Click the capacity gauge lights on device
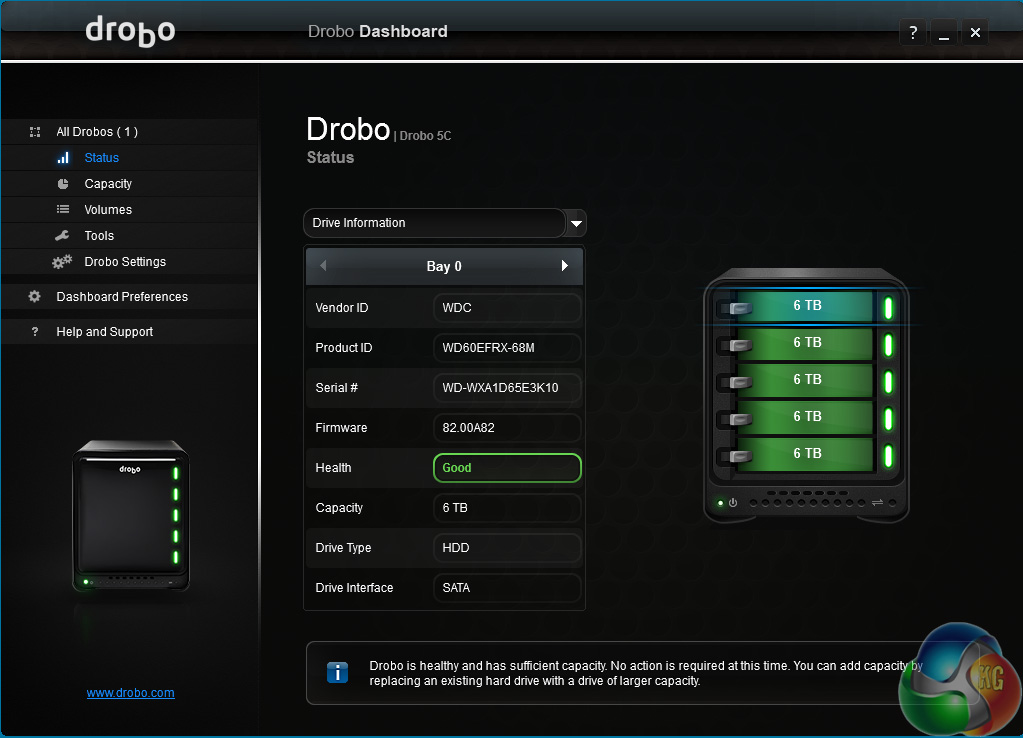 pyautogui.click(x=807, y=502)
